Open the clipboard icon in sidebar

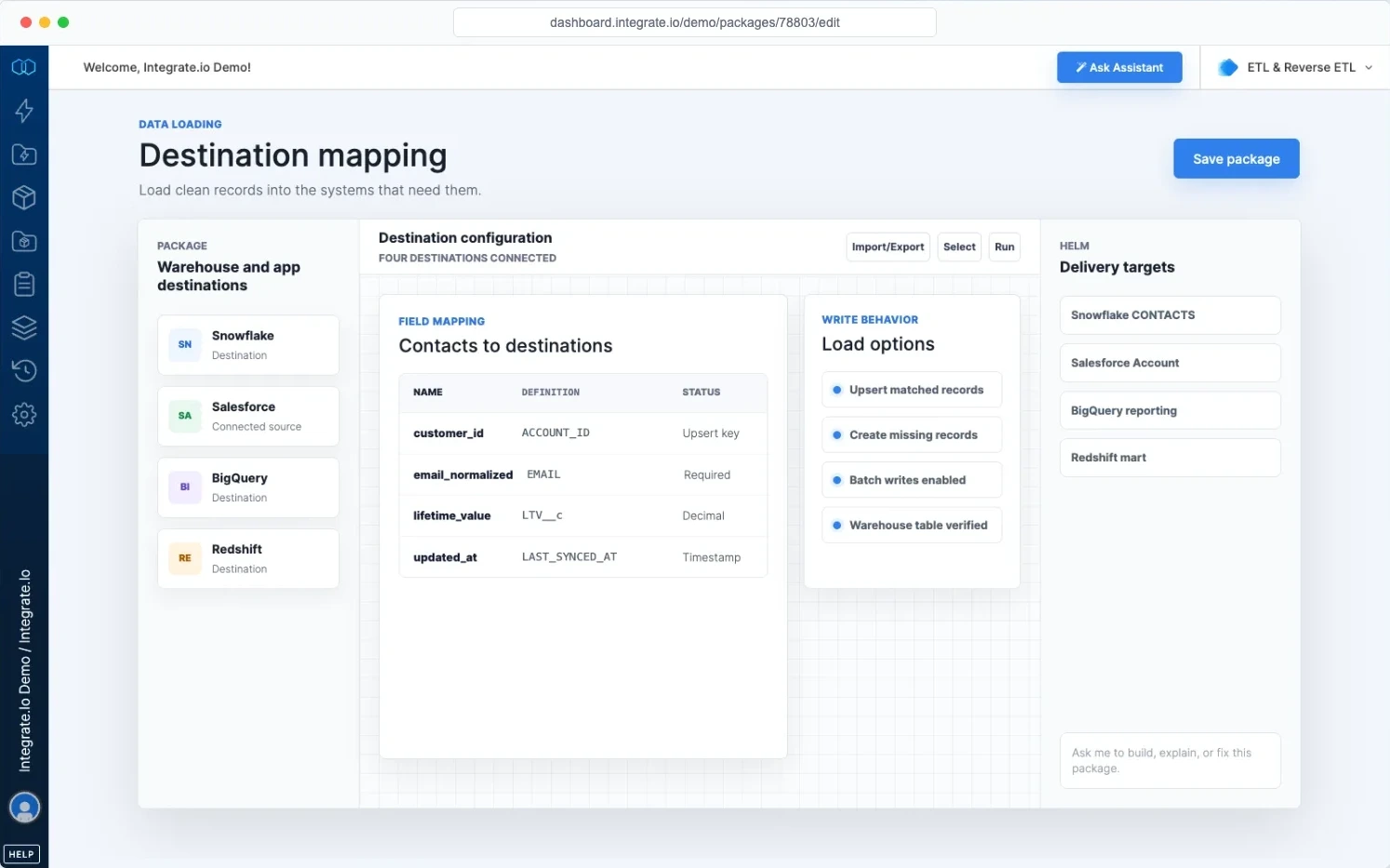24,284
